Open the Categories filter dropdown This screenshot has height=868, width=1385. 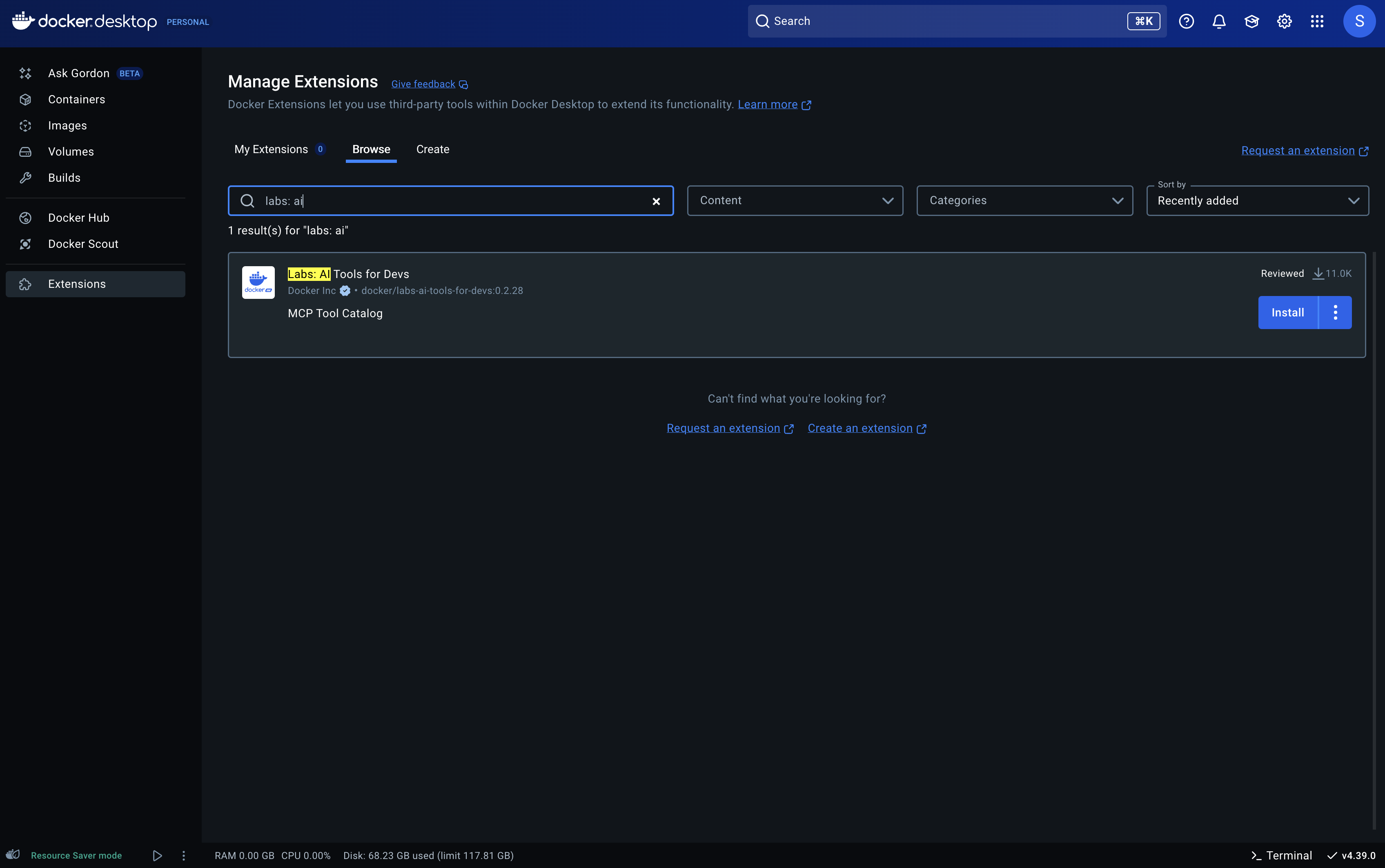[x=1024, y=200]
